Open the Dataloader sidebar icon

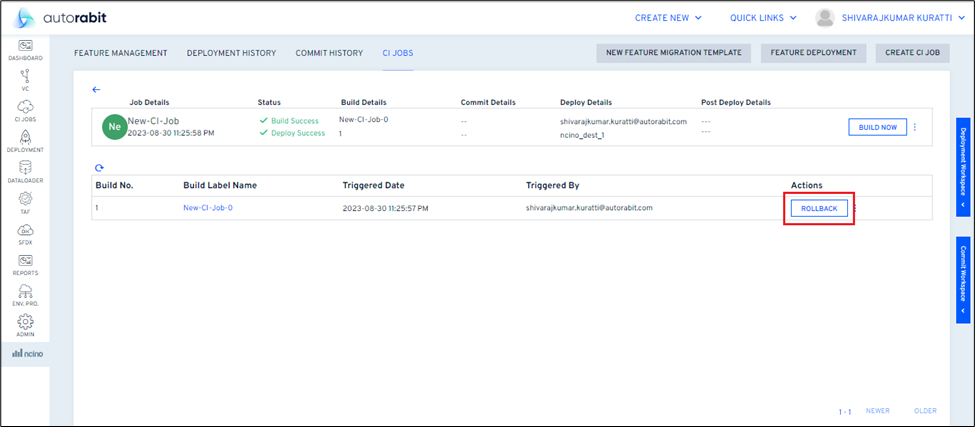tap(25, 171)
